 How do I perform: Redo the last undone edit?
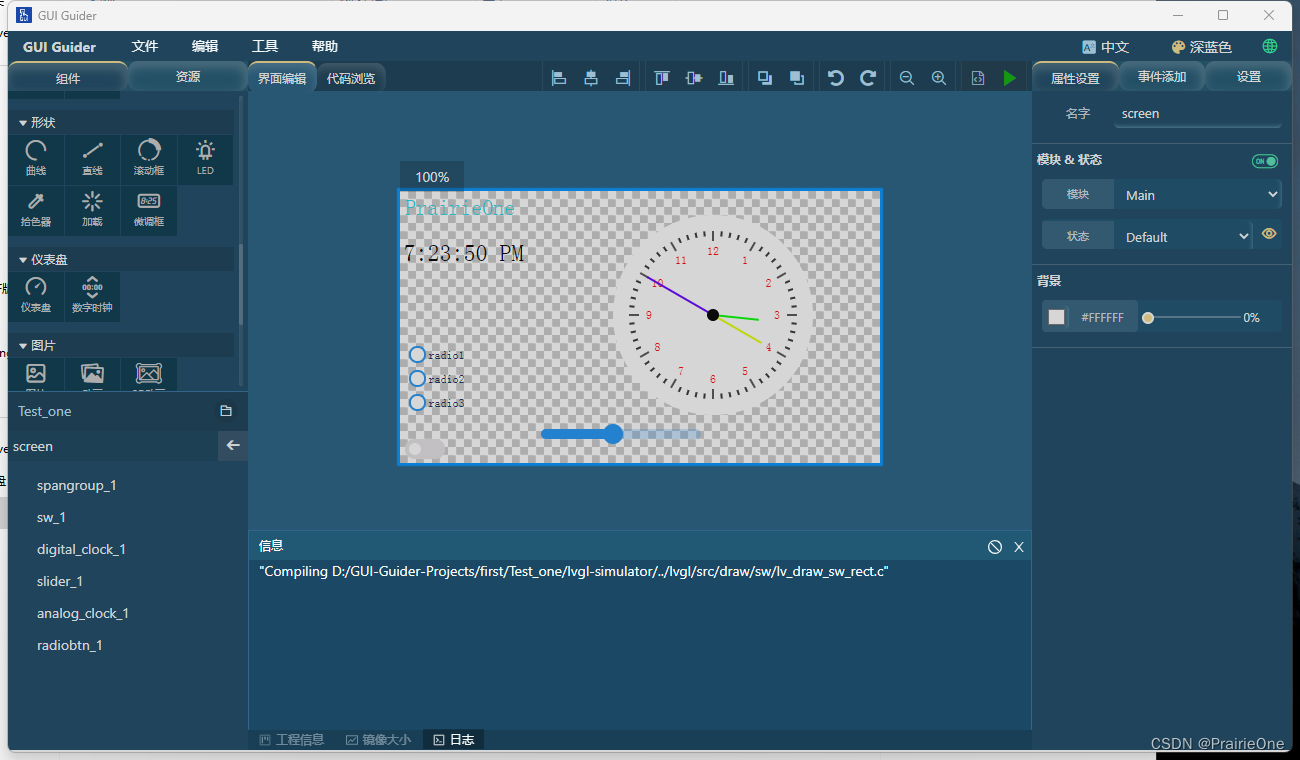click(x=868, y=78)
